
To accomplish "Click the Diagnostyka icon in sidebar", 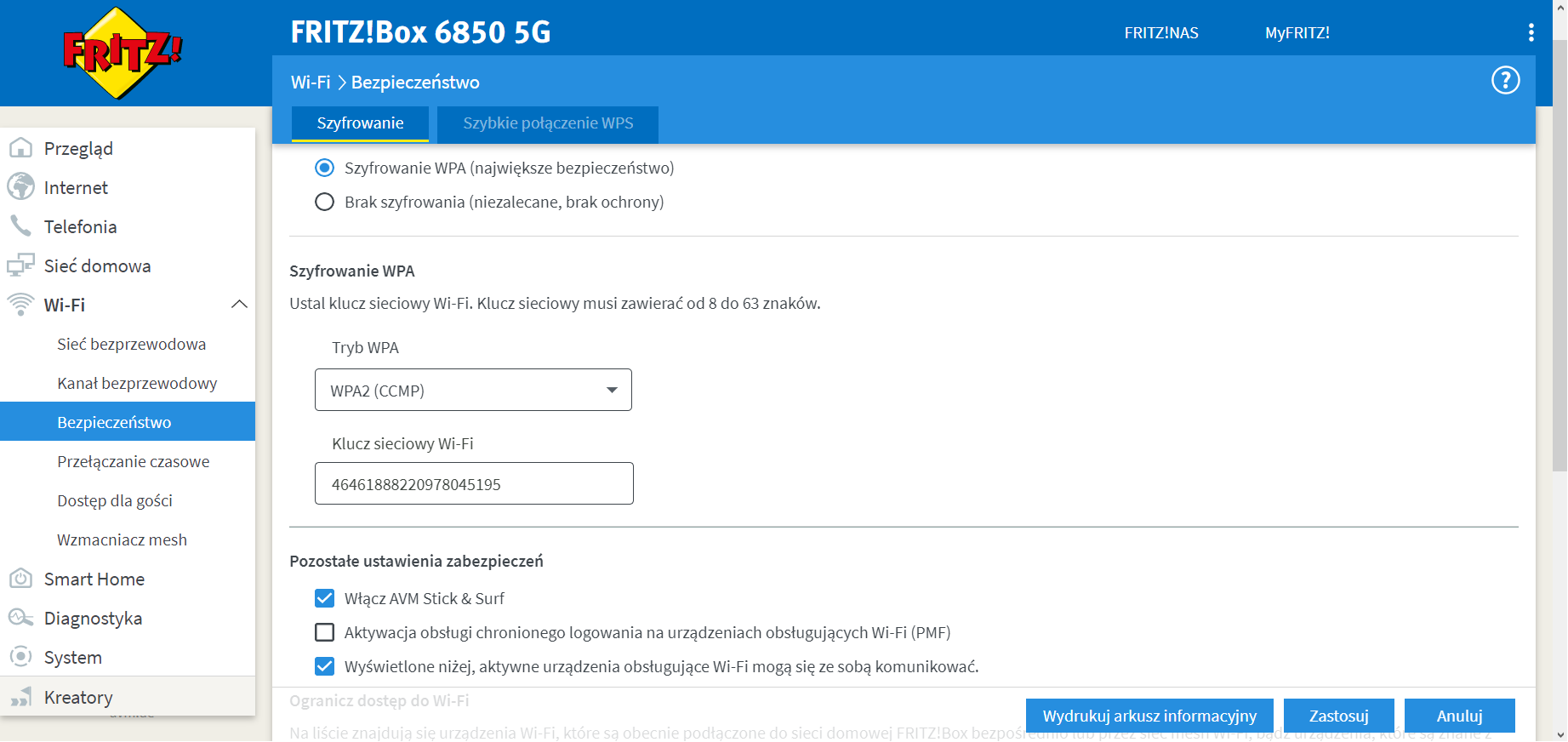I will point(20,618).
